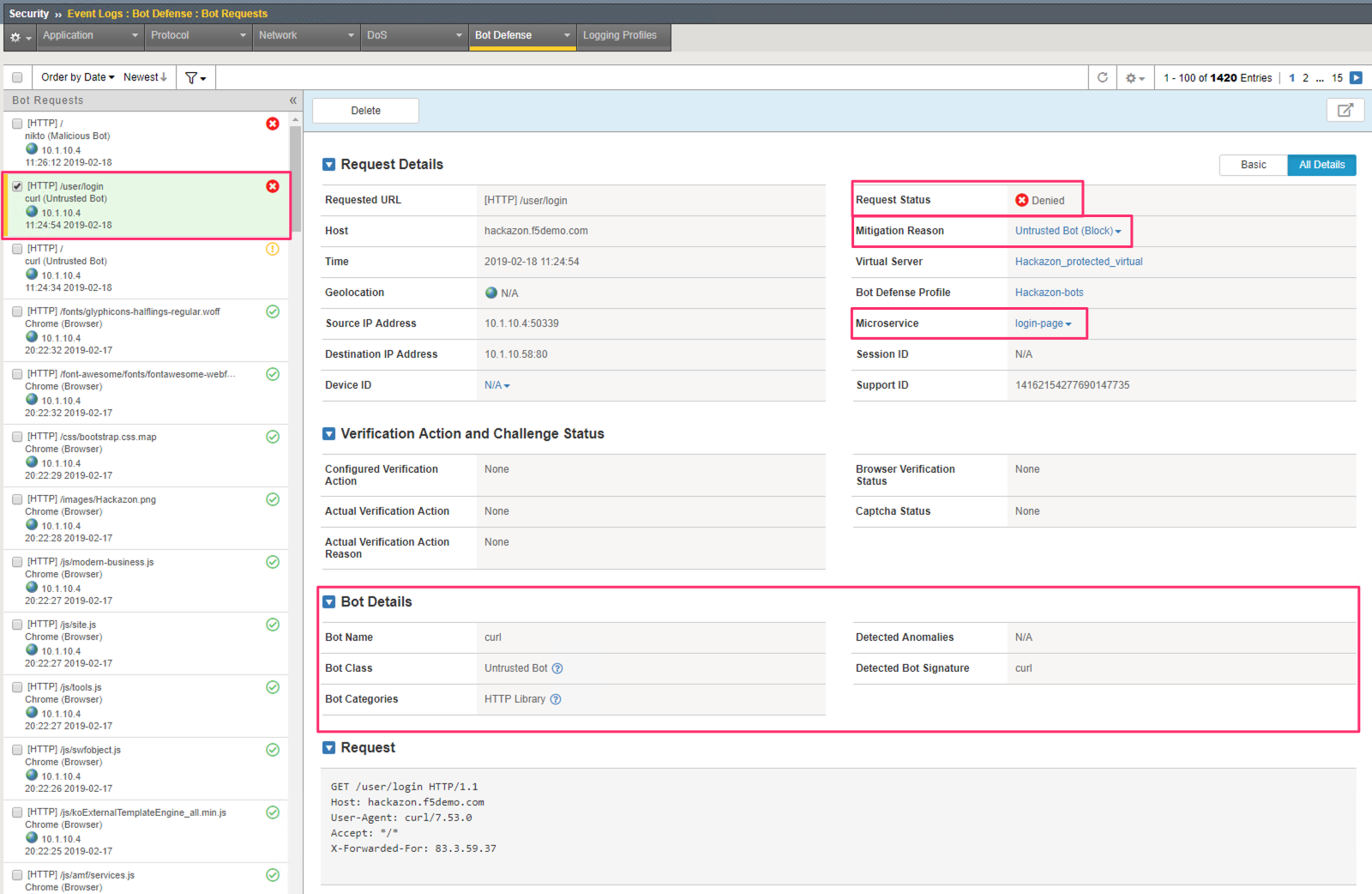Image resolution: width=1372 pixels, height=894 pixels.
Task: Check the bootstrap.css.map request checkbox
Action: point(17,437)
